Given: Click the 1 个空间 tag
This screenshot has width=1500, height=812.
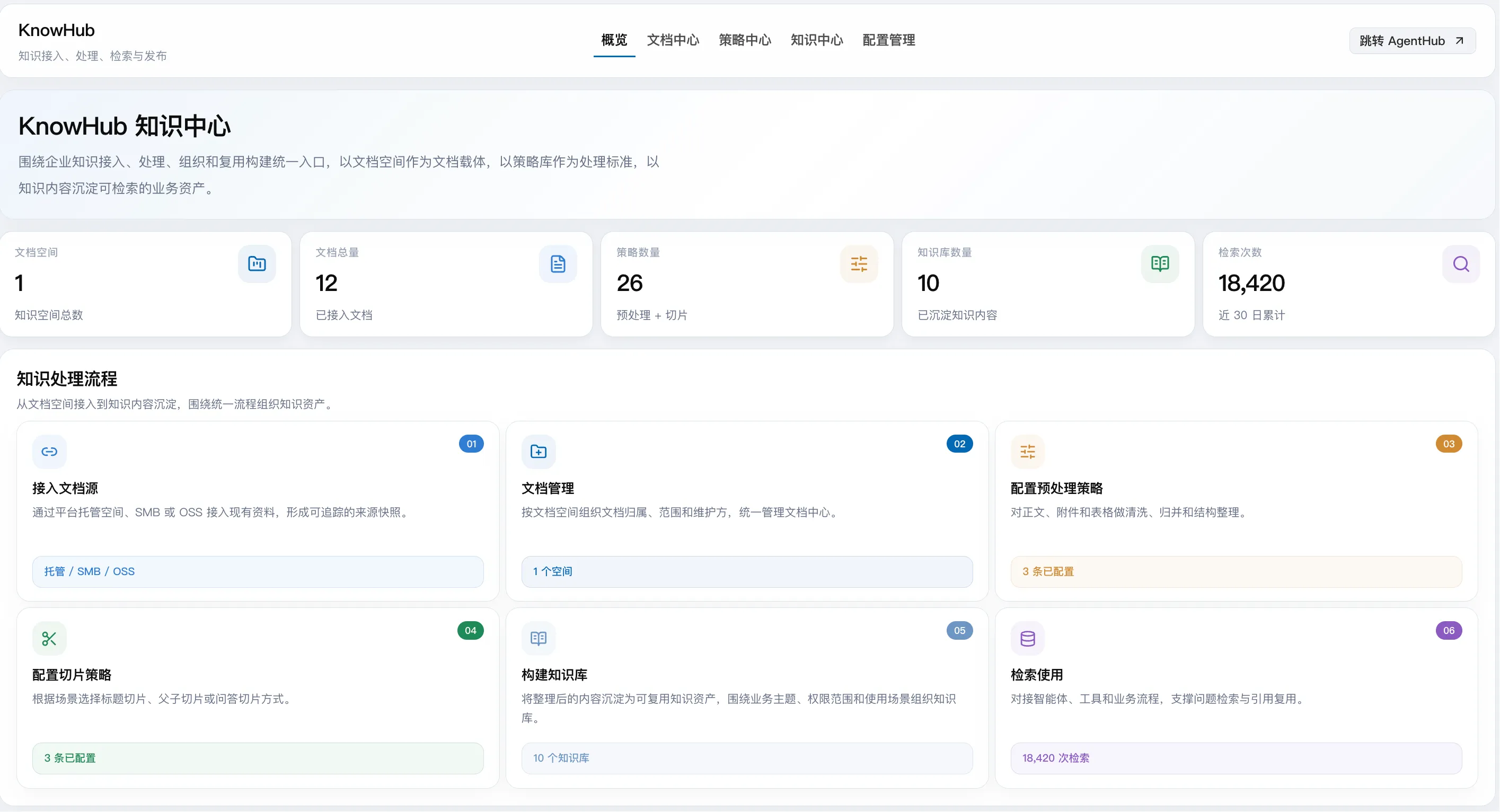Looking at the screenshot, I should coord(747,571).
